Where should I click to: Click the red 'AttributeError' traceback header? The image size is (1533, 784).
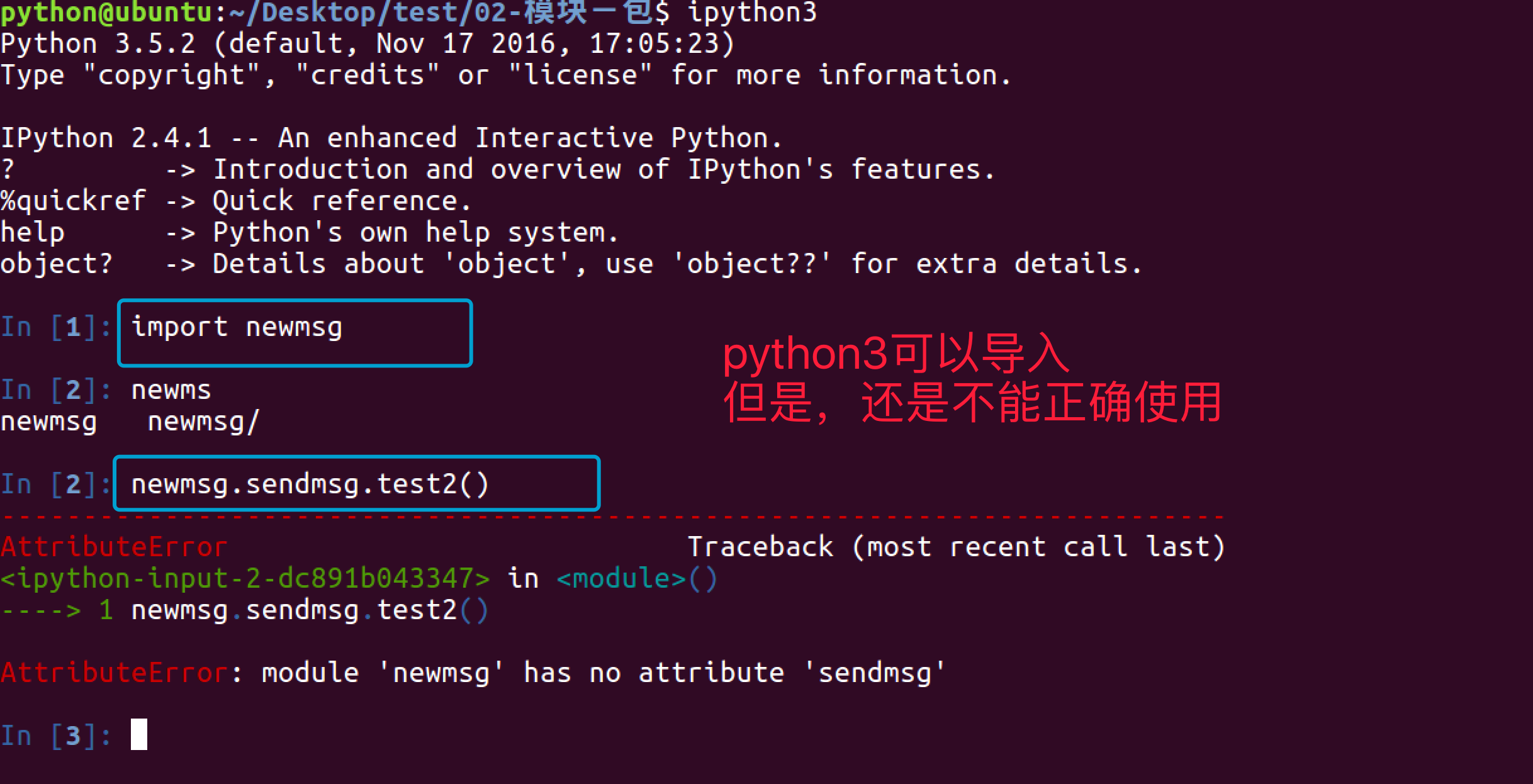tap(114, 547)
